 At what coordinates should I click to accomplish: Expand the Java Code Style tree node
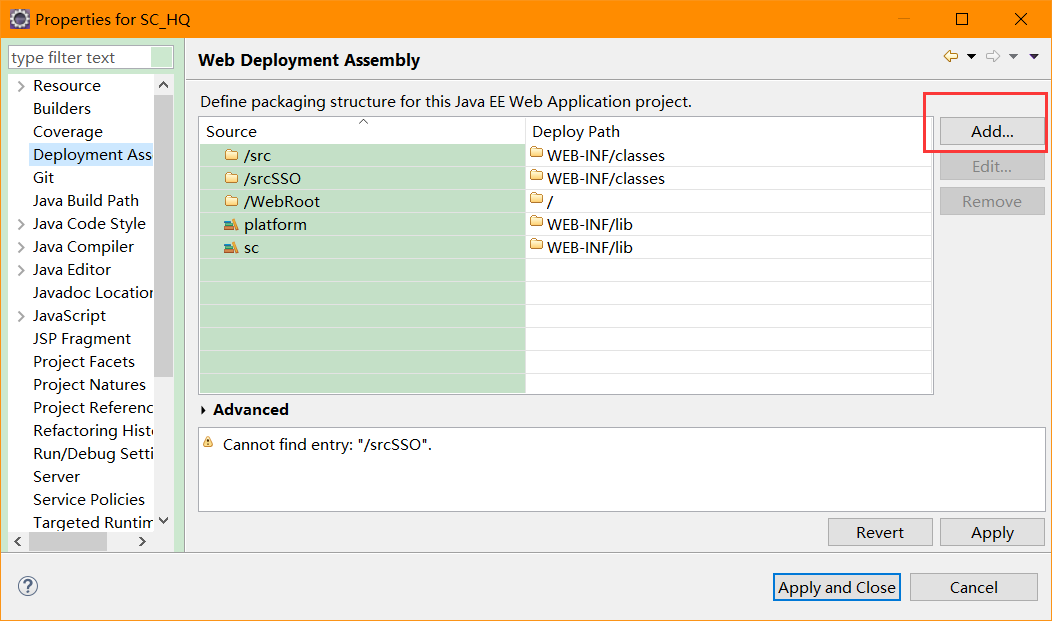pos(21,224)
